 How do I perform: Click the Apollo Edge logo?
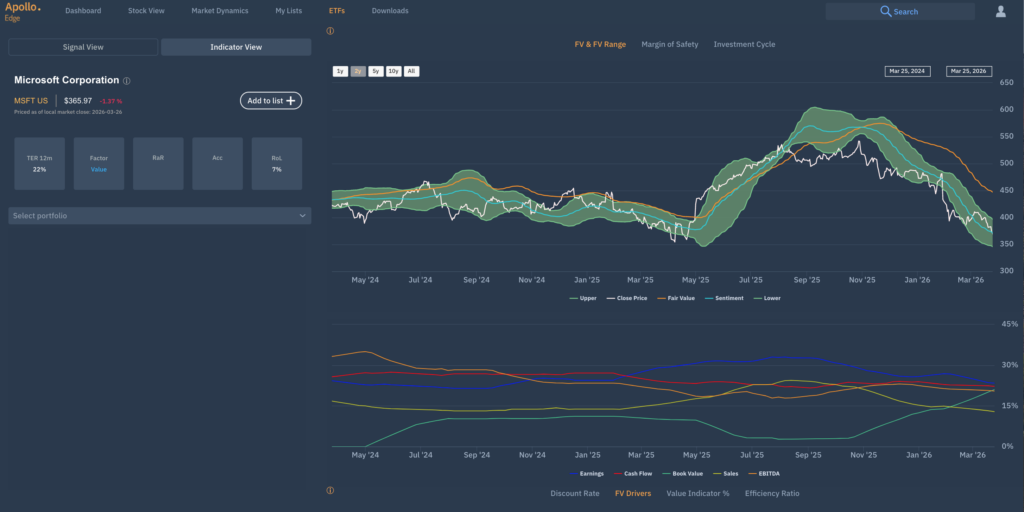[22, 11]
